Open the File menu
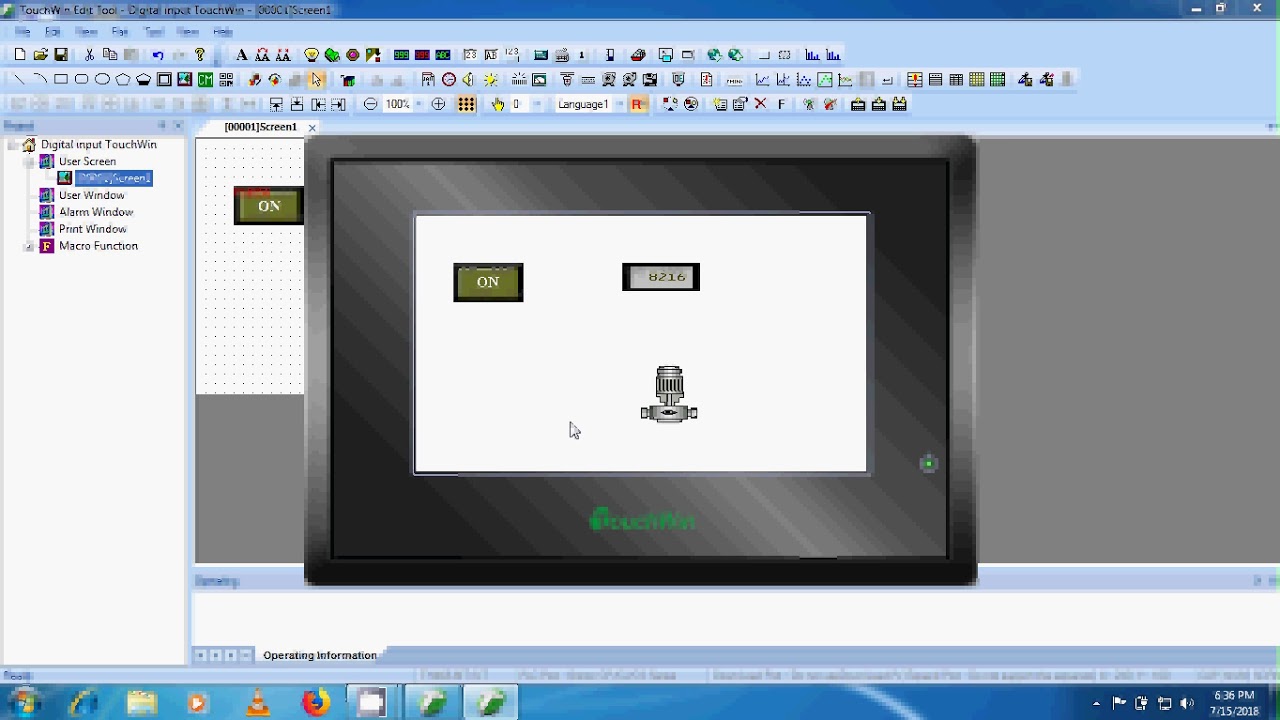 (22, 32)
